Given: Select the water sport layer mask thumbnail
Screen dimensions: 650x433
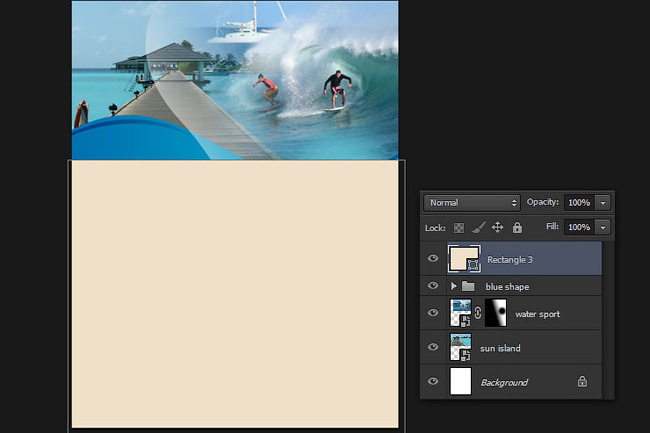Looking at the screenshot, I should pos(496,313).
